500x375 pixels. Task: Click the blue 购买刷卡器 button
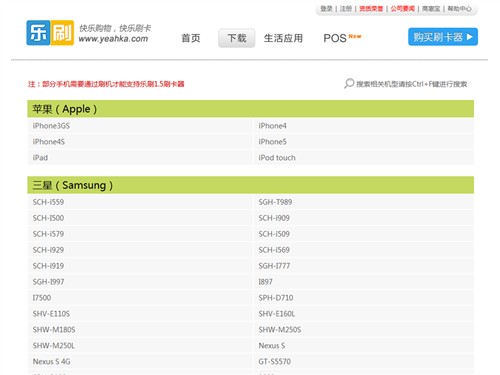(443, 37)
